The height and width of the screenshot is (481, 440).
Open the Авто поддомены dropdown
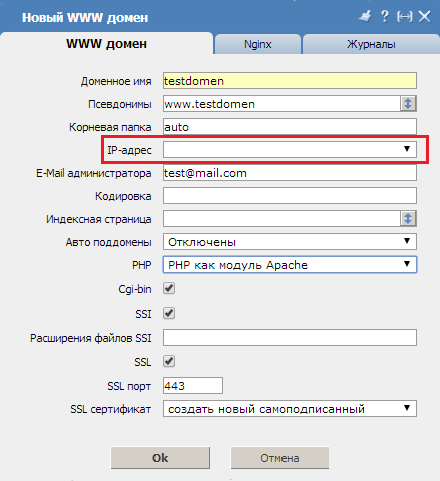[290, 242]
